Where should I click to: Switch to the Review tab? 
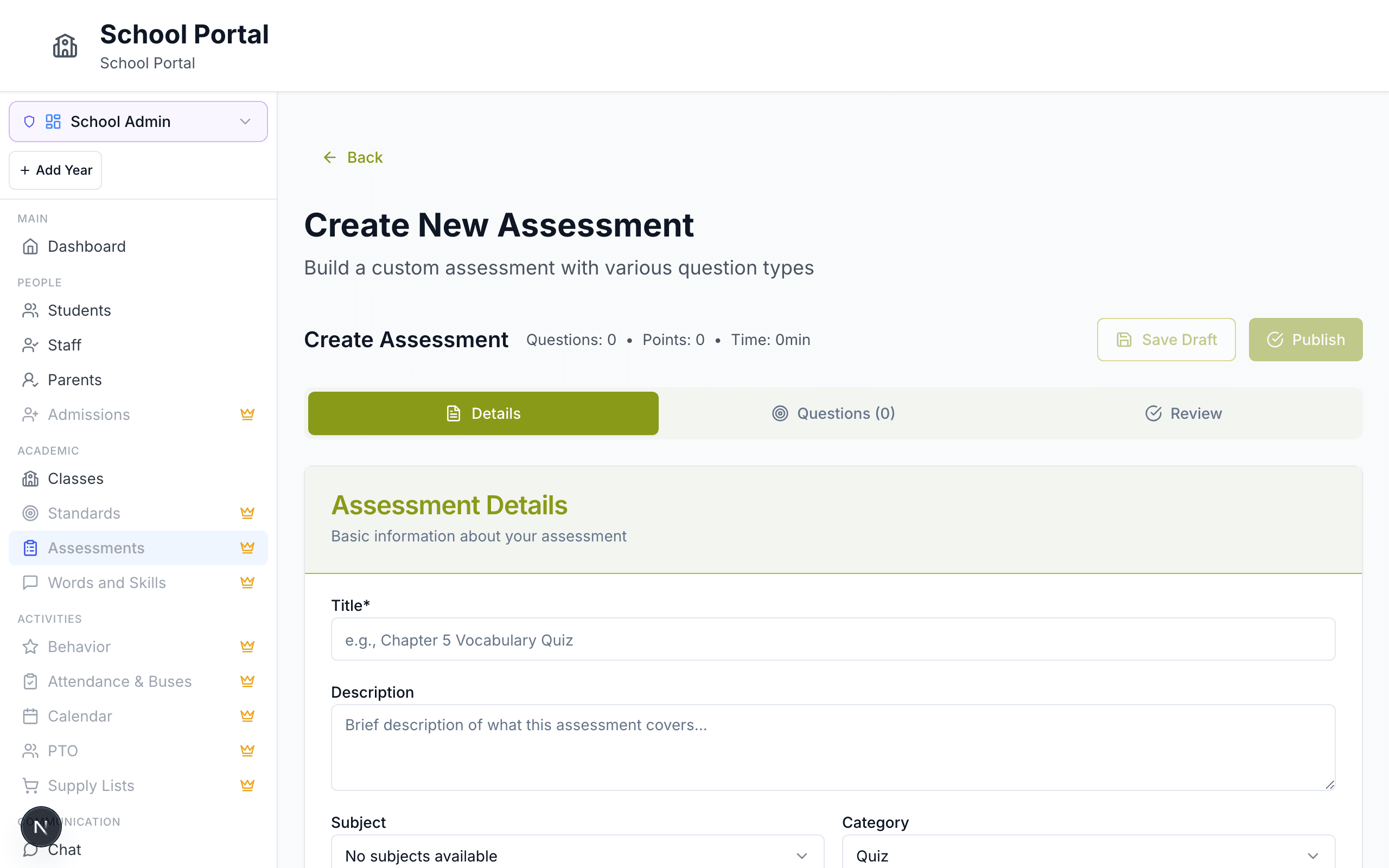tap(1183, 413)
